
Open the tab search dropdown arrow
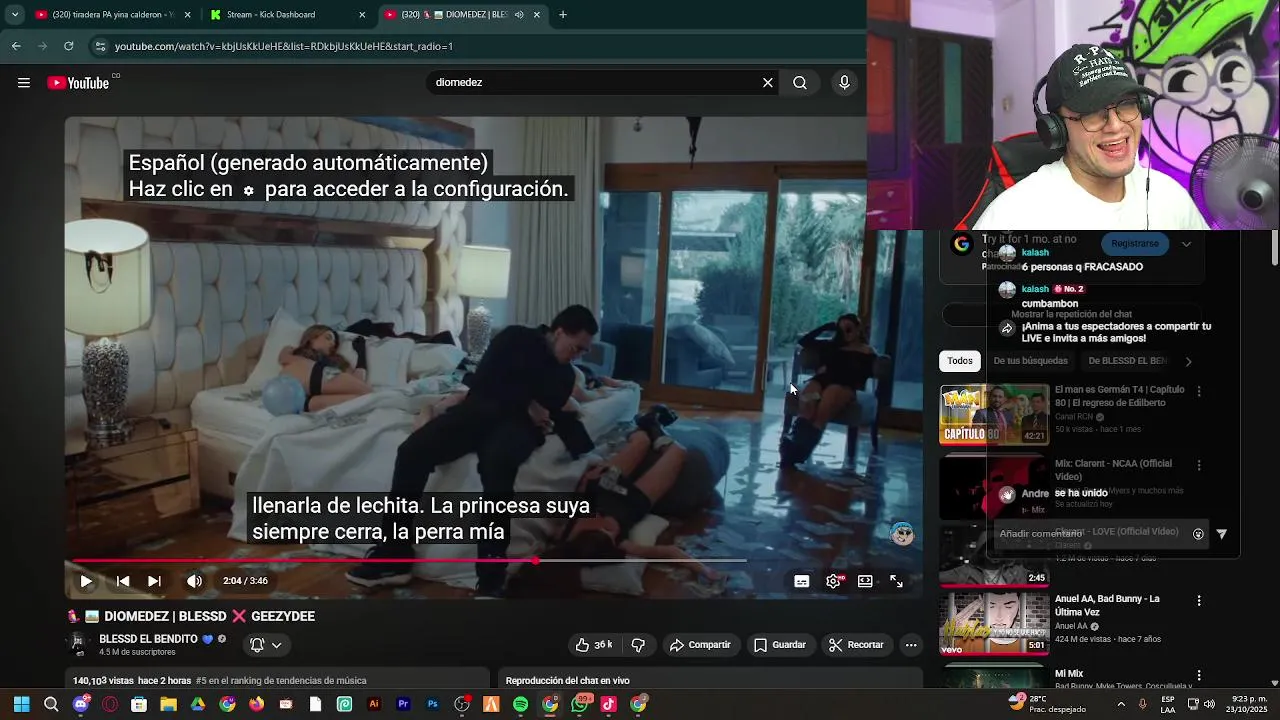(x=14, y=15)
